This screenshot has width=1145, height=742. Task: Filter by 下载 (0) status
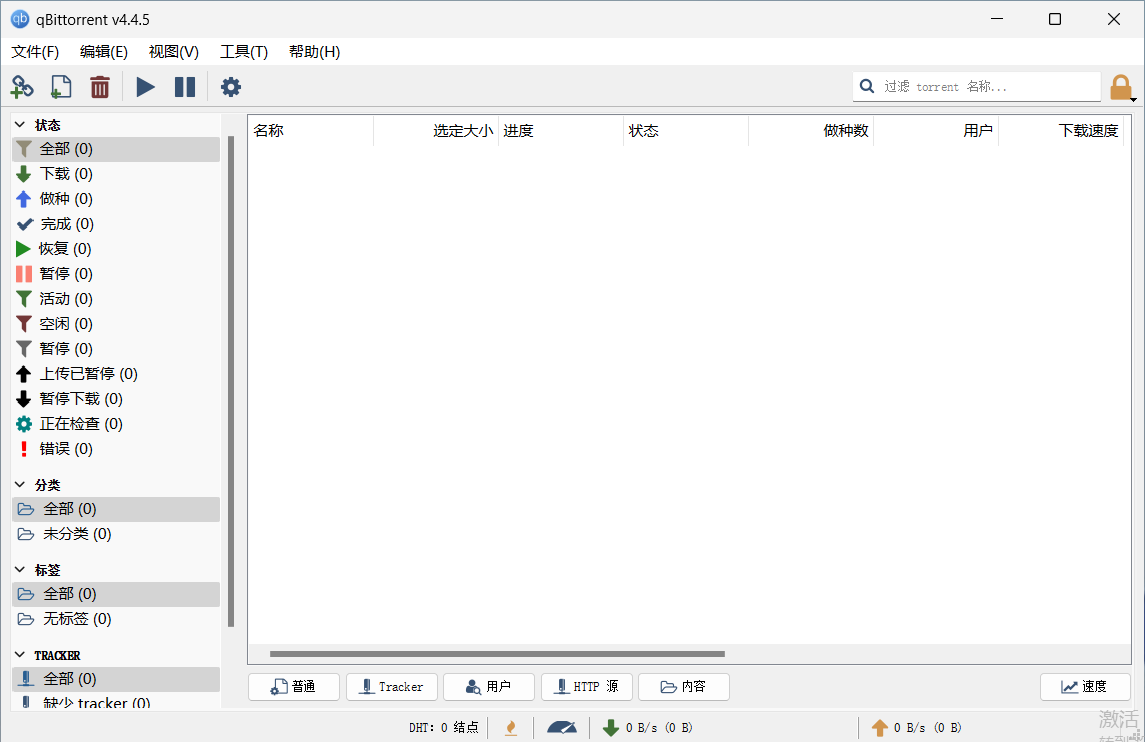(x=116, y=174)
